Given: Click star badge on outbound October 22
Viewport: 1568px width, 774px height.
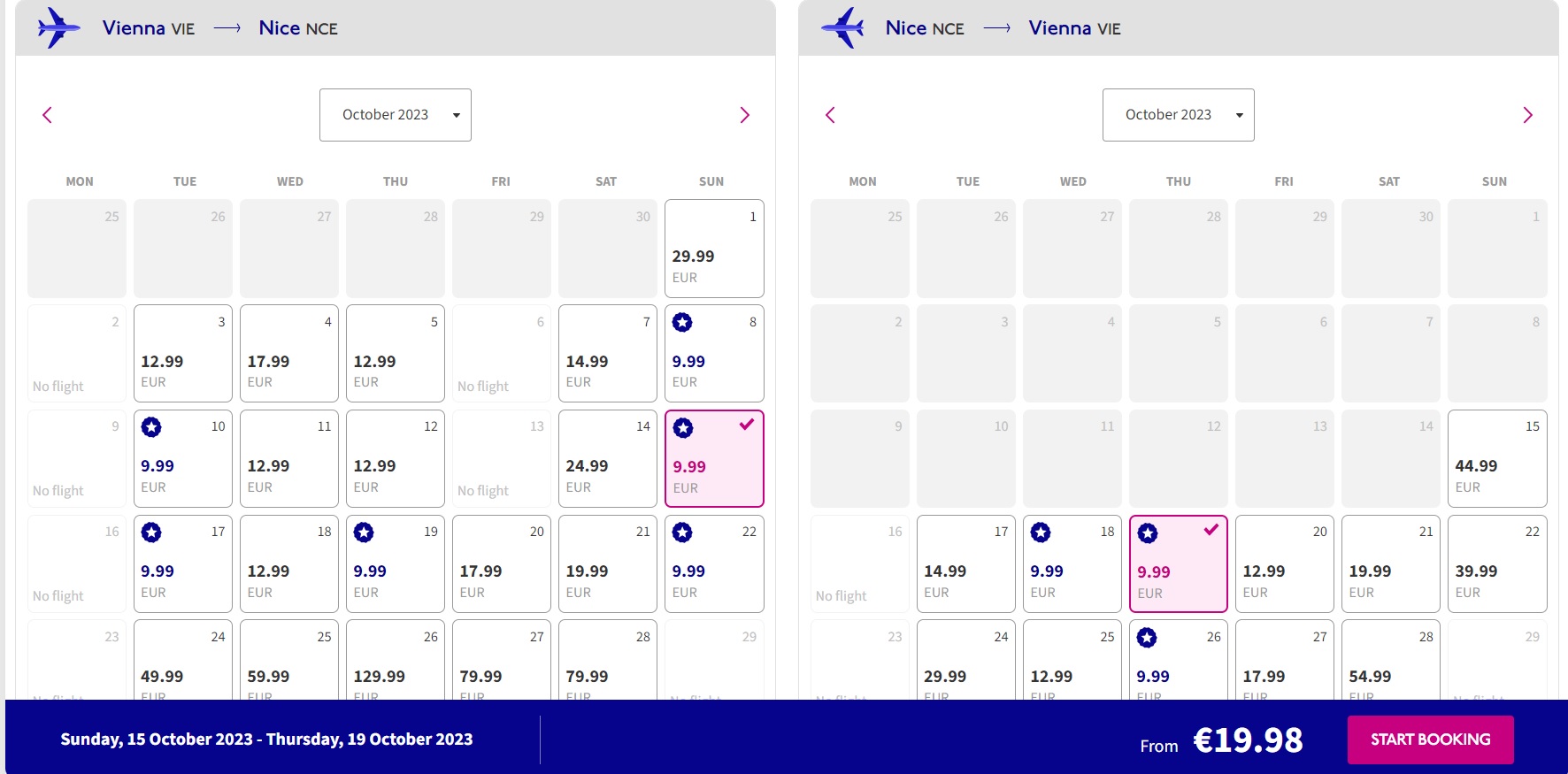Looking at the screenshot, I should [x=682, y=533].
